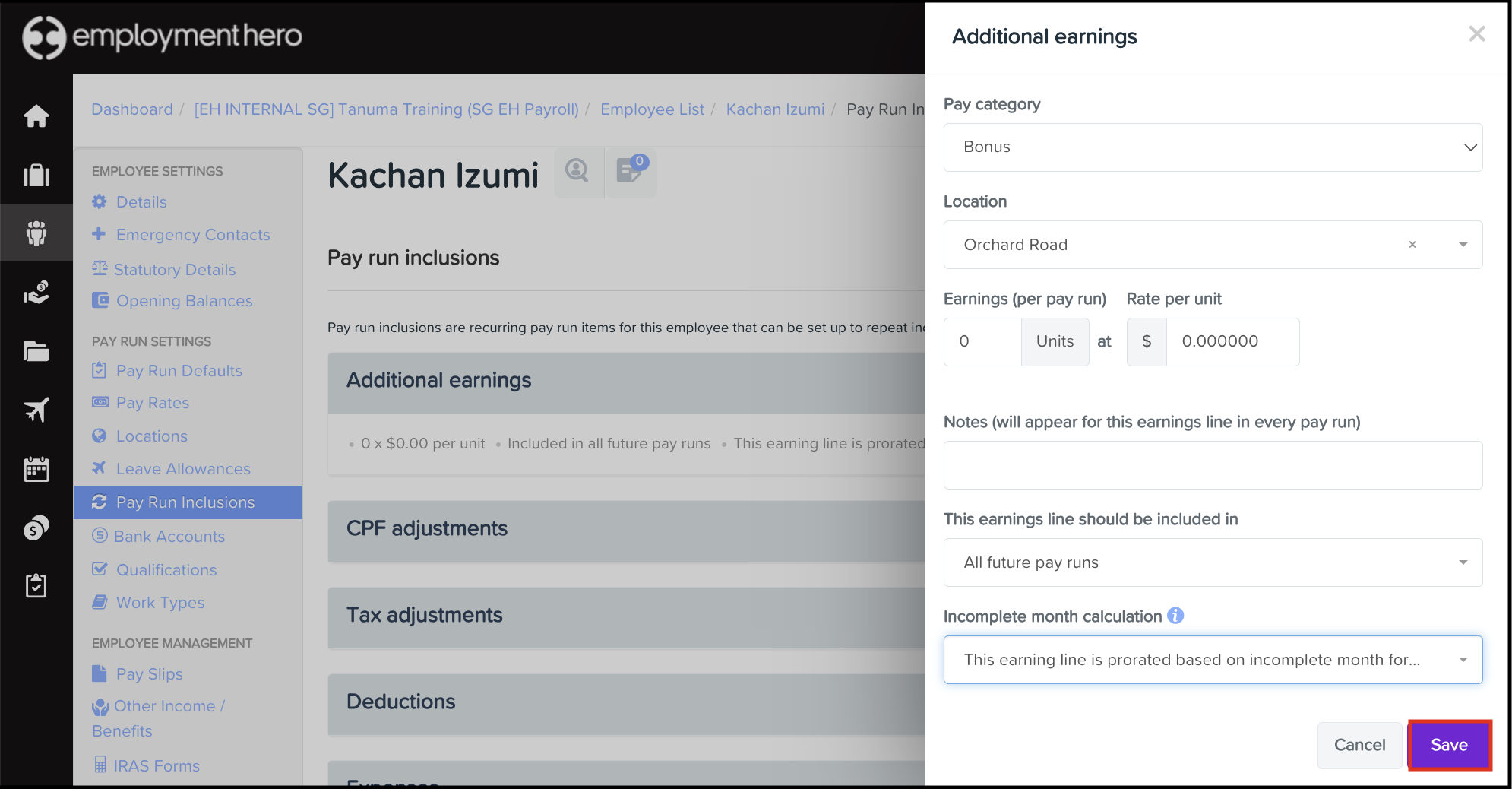Screen dimensions: 1512x789
Task: Expand the Additional earnings section header
Action: coord(627,382)
